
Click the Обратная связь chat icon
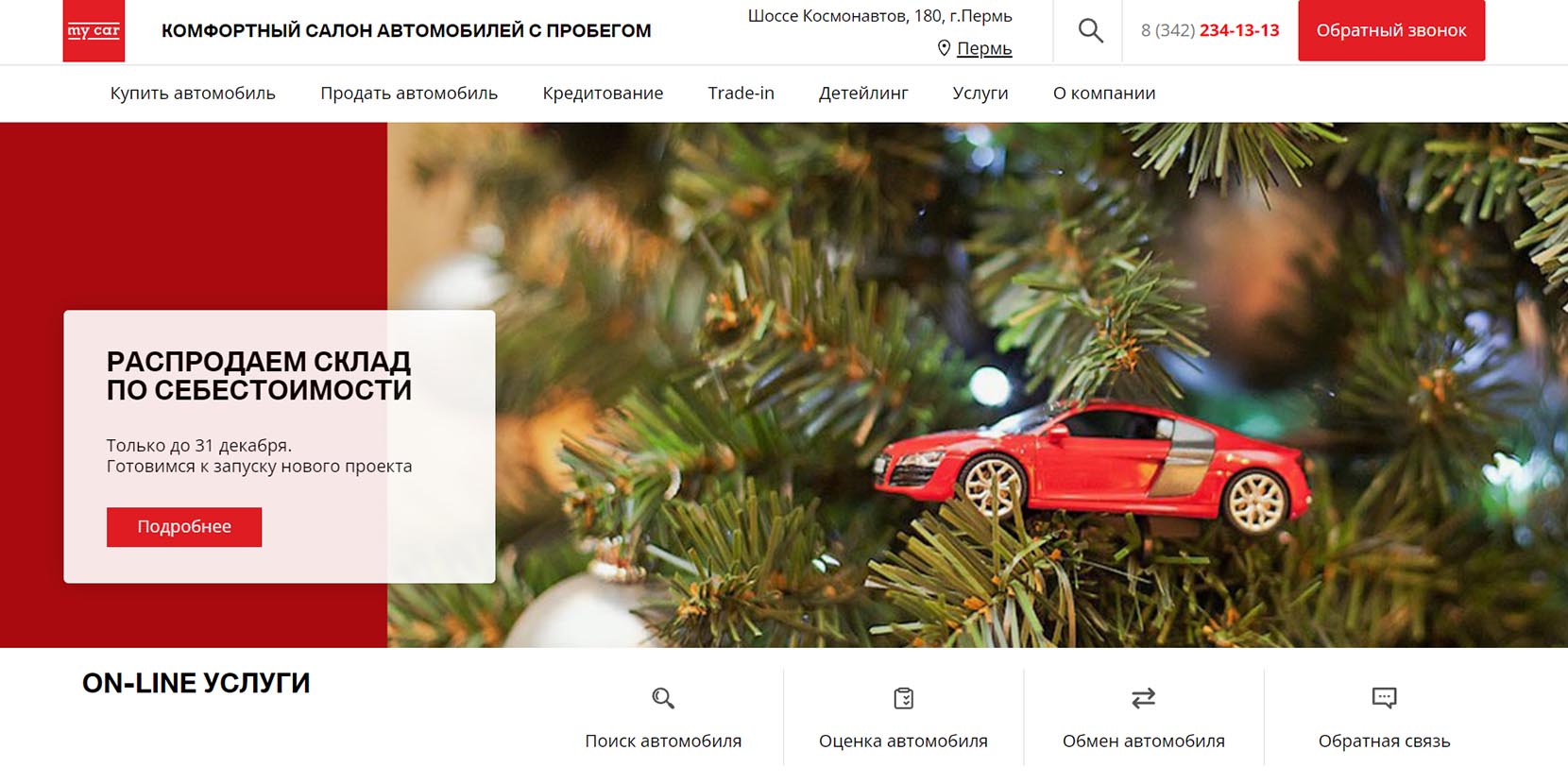point(1384,698)
